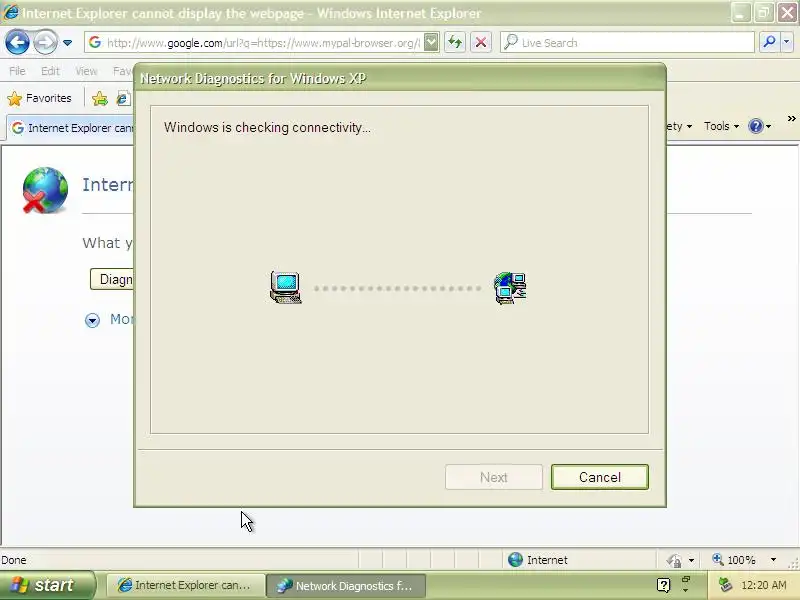Click the 'Windows is checking connectivity...' text
This screenshot has width=800, height=600.
pos(267,128)
